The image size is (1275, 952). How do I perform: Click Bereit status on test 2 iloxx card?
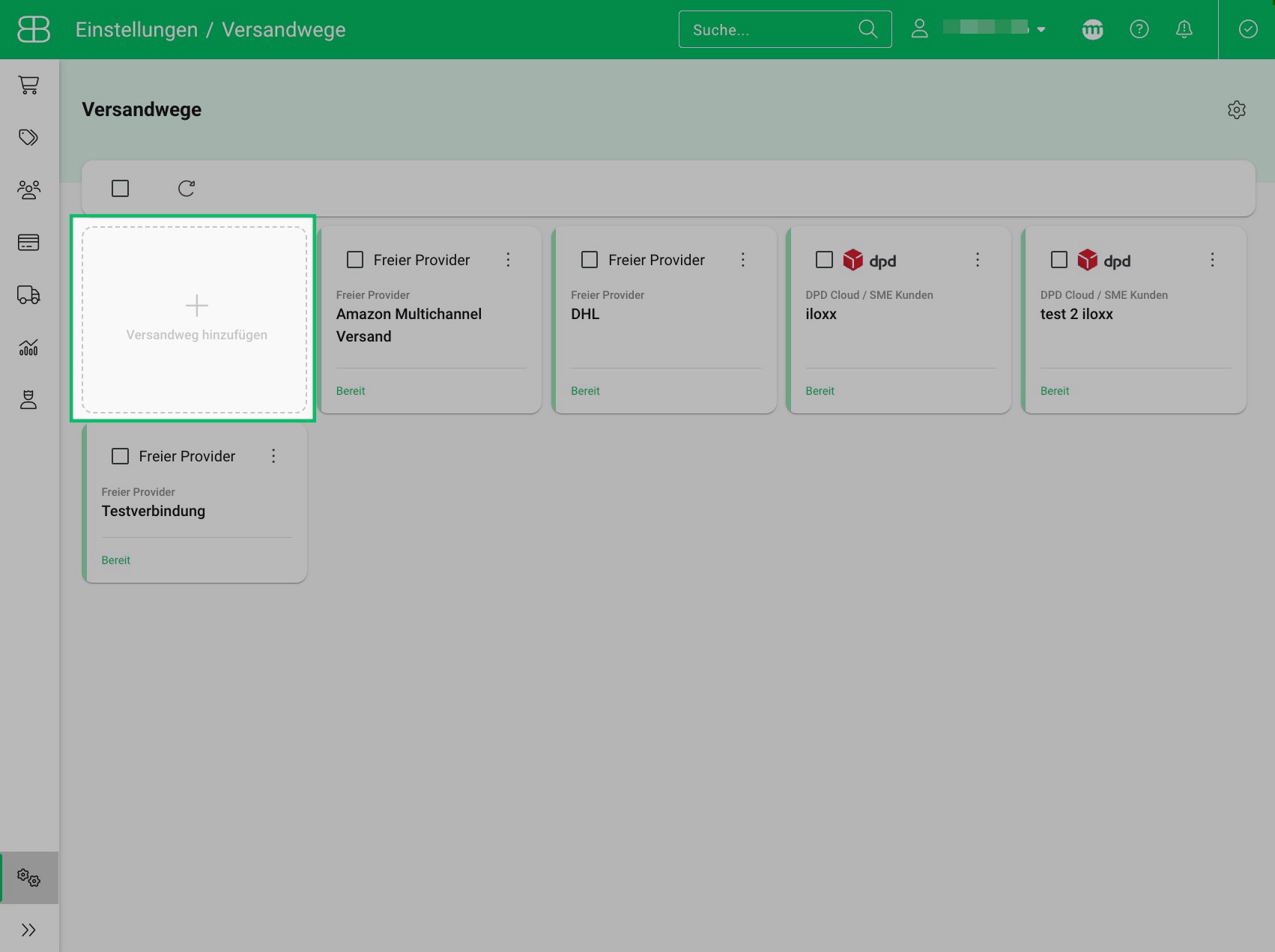click(1055, 391)
